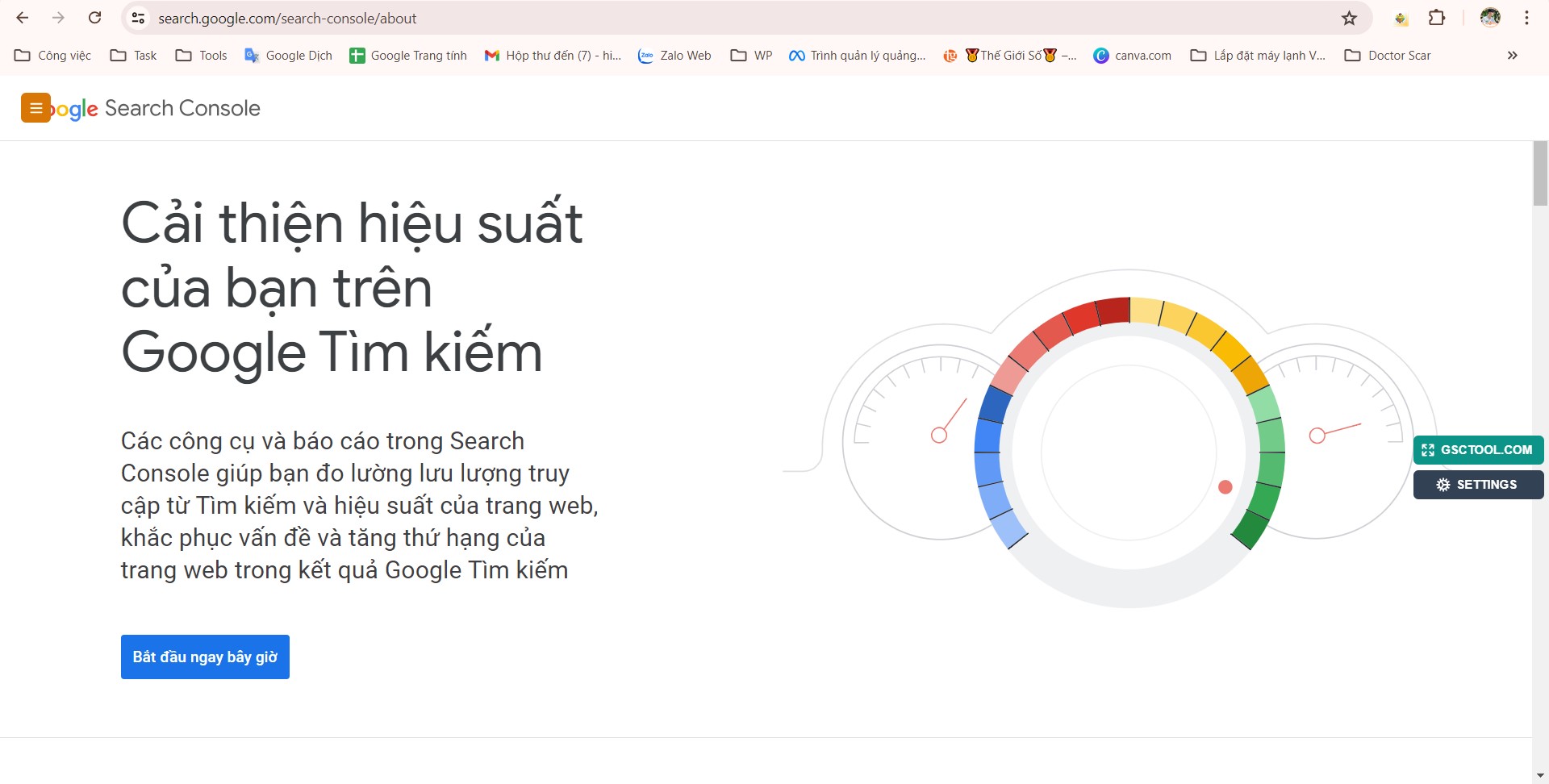Open the SETTINGS side button
The image size is (1549, 784).
[1478, 484]
